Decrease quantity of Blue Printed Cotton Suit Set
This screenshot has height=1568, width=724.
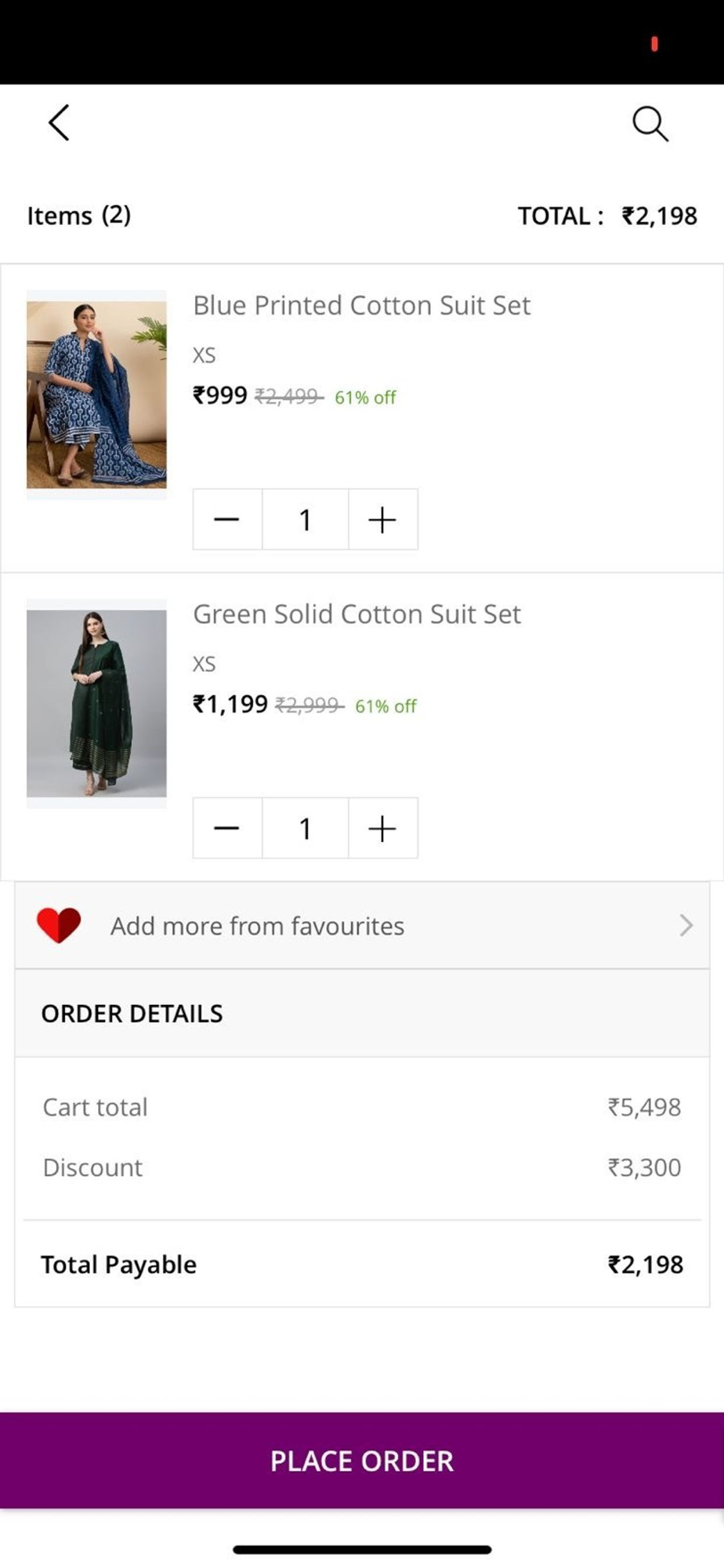[x=226, y=519]
